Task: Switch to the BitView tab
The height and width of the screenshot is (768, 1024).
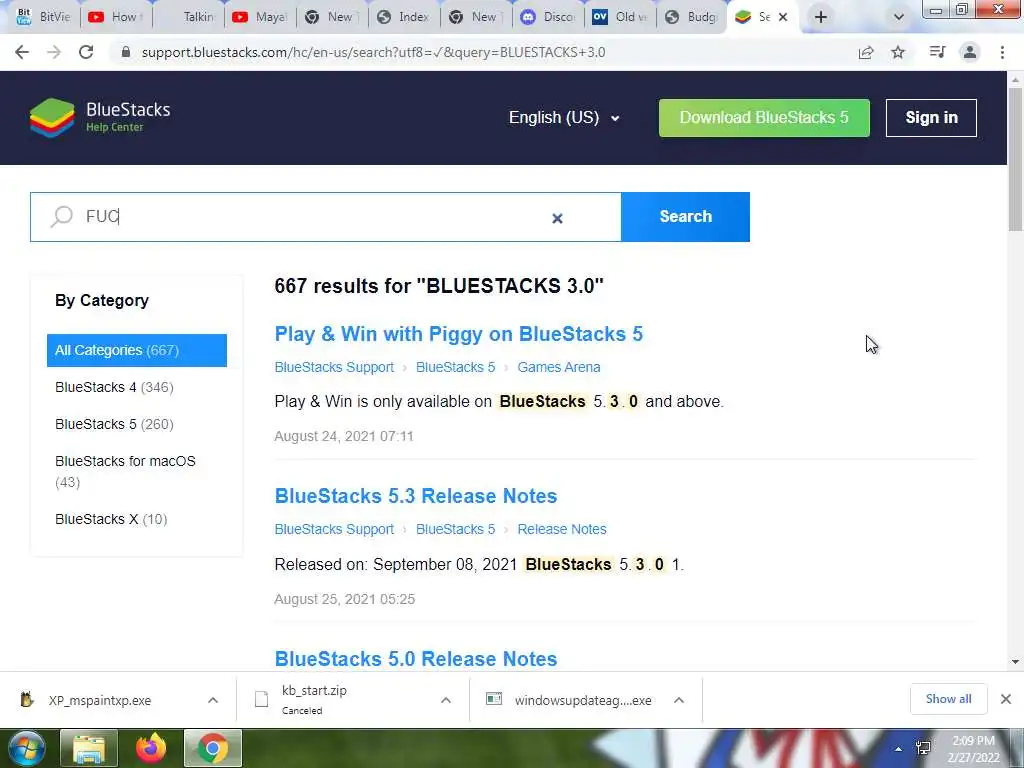Action: coord(43,17)
